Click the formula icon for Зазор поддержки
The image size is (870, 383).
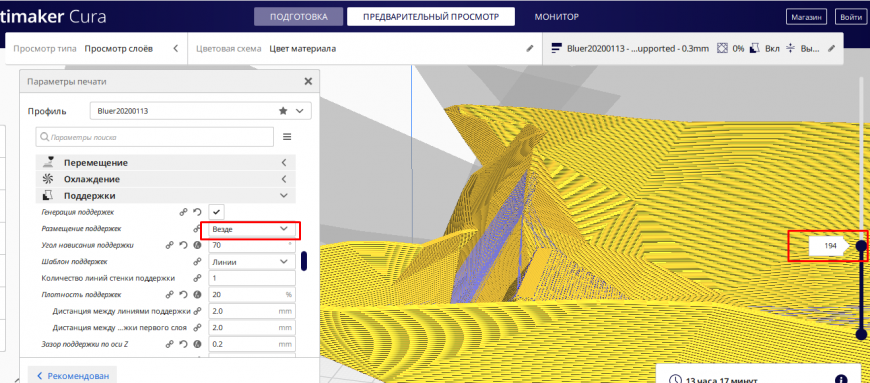click(196, 344)
